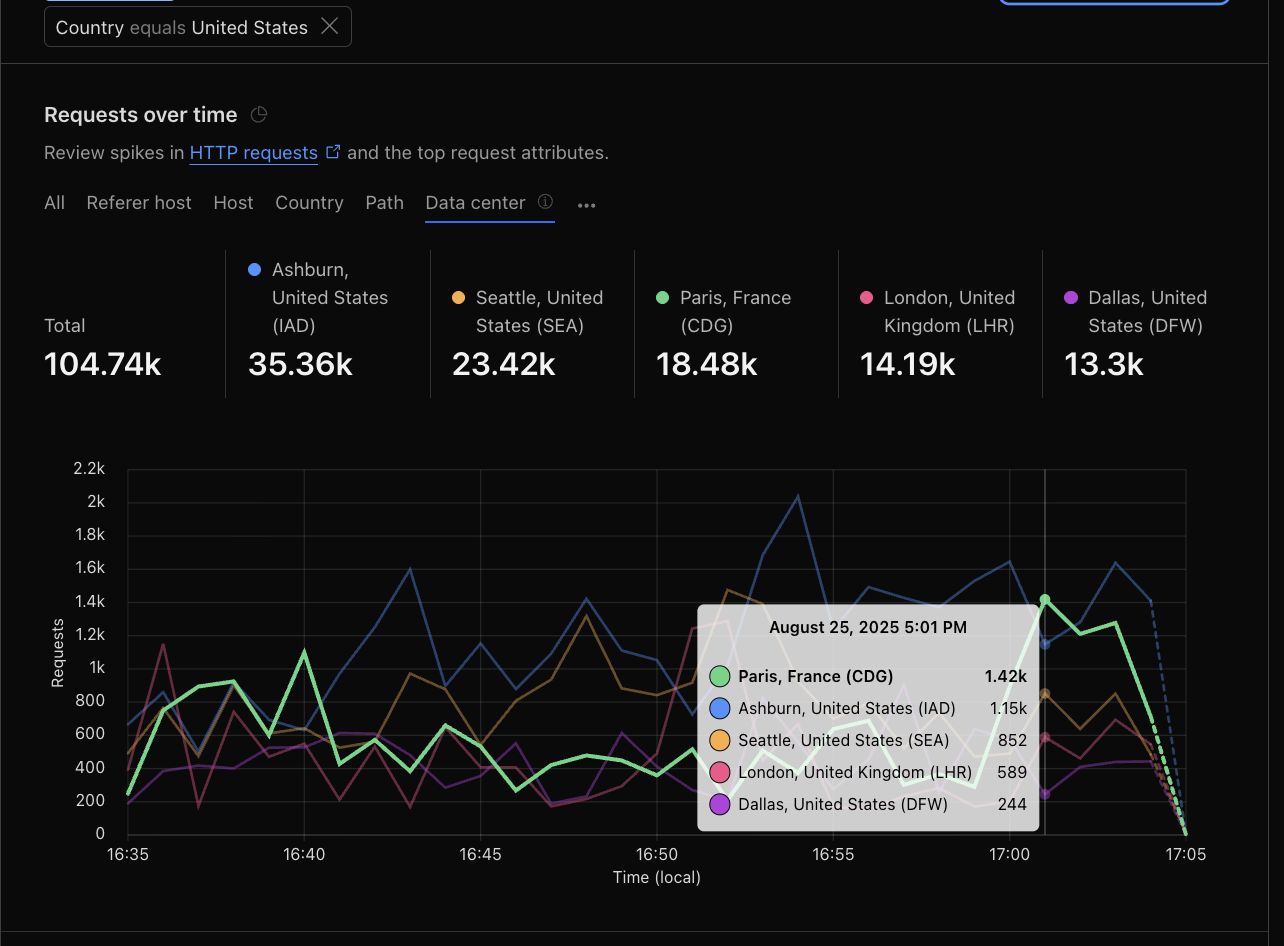Open the chart icon beside Requests over time

coord(258,114)
